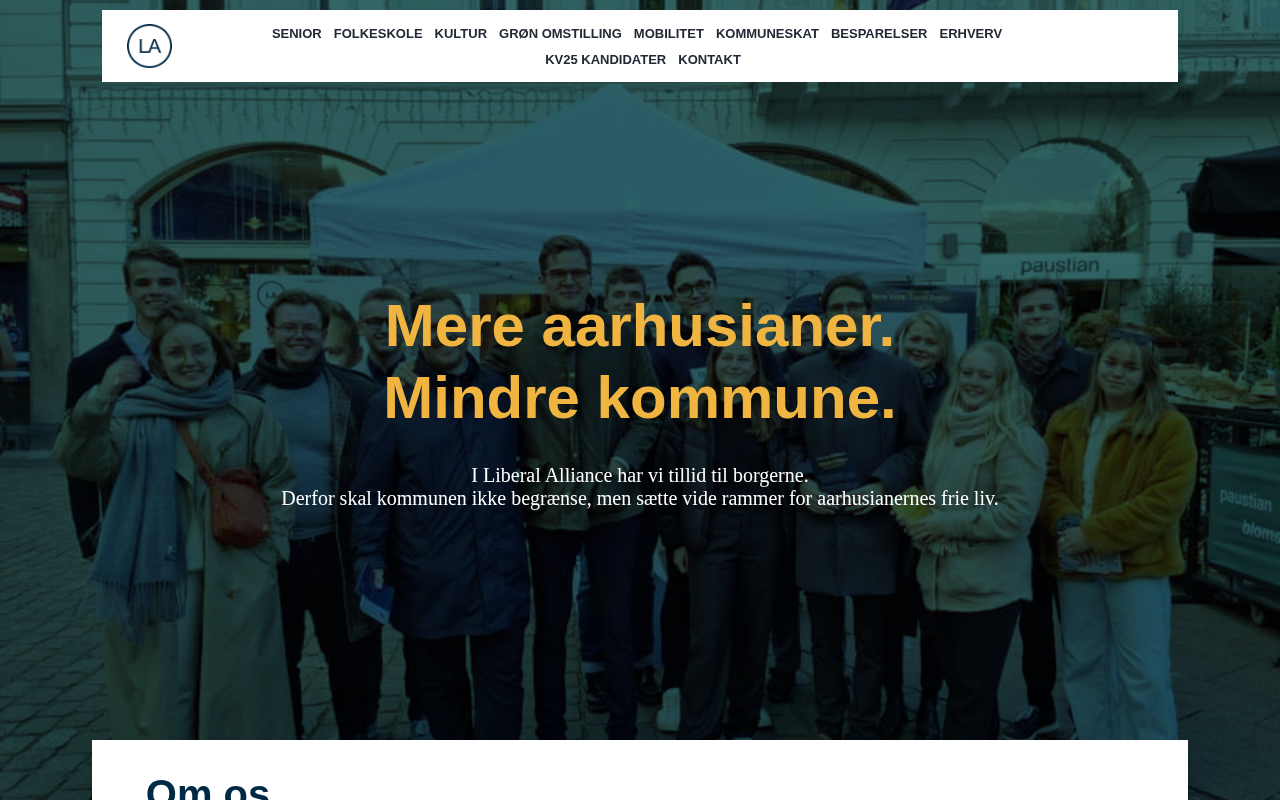Screen dimensions: 1280x800
Task: Navigate to KOMMUNESKAT
Action: 767,34
